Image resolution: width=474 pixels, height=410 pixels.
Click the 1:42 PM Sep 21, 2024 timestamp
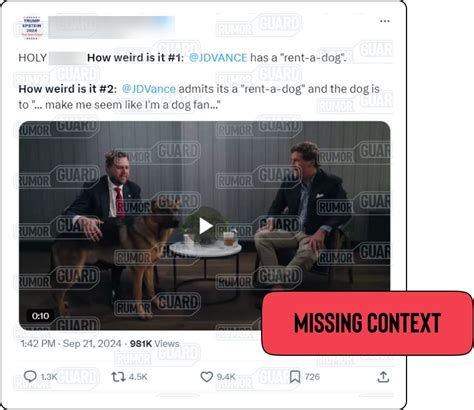[71, 344]
